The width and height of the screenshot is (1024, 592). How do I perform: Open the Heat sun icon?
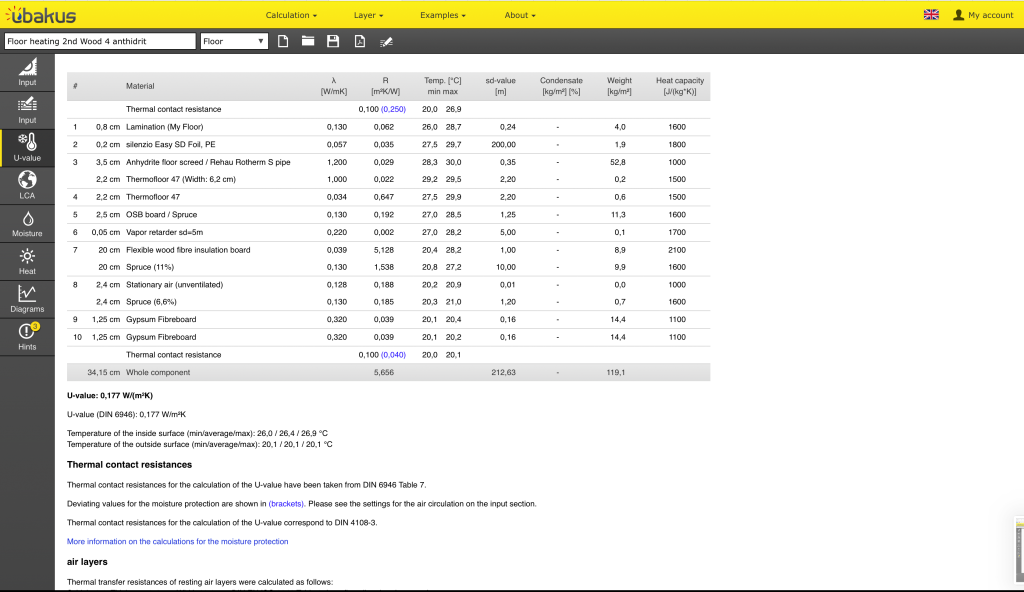pyautogui.click(x=27, y=261)
